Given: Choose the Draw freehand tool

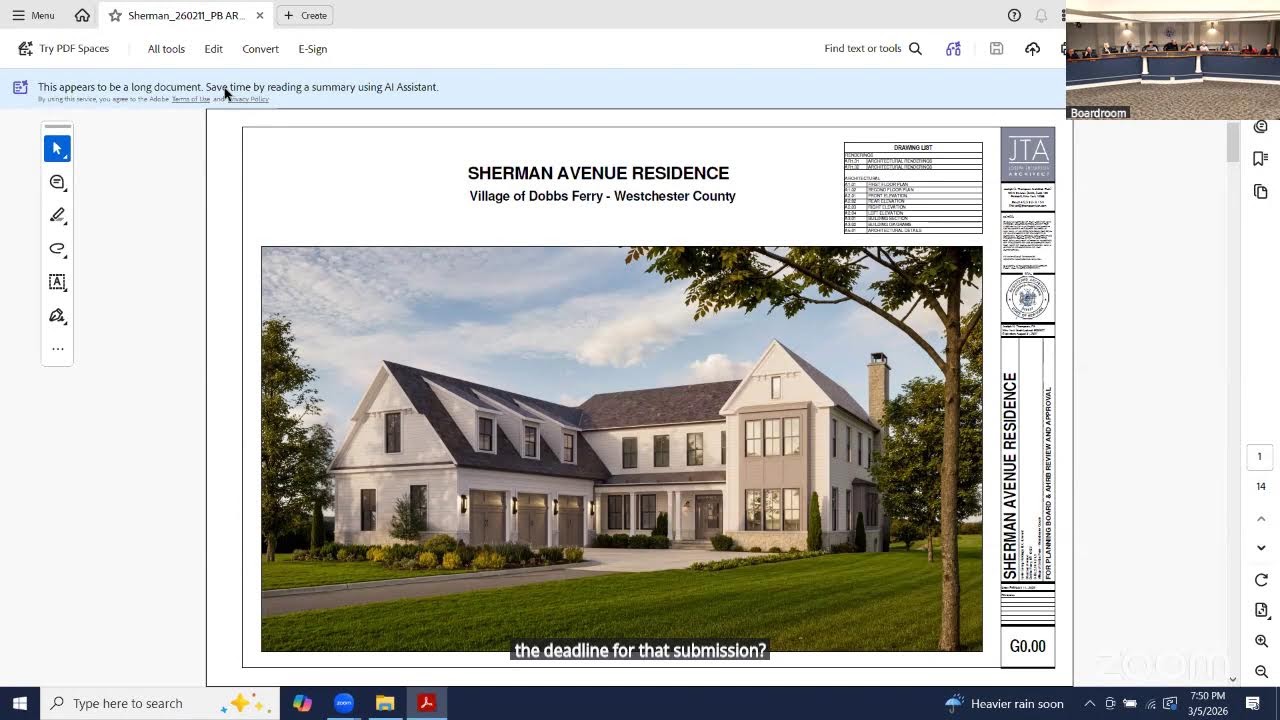Looking at the screenshot, I should click(x=57, y=249).
